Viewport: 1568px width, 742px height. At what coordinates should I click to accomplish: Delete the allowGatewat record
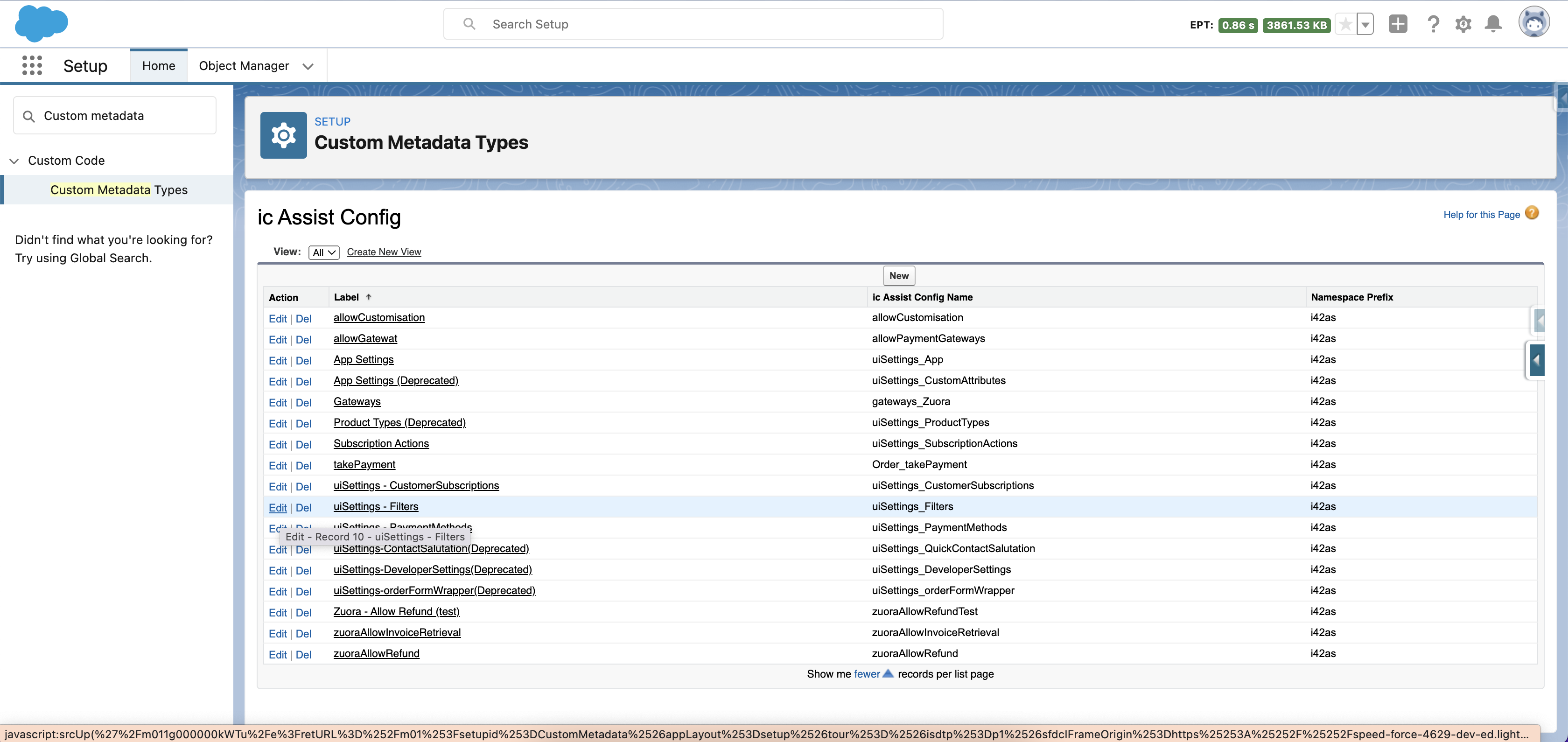point(303,340)
